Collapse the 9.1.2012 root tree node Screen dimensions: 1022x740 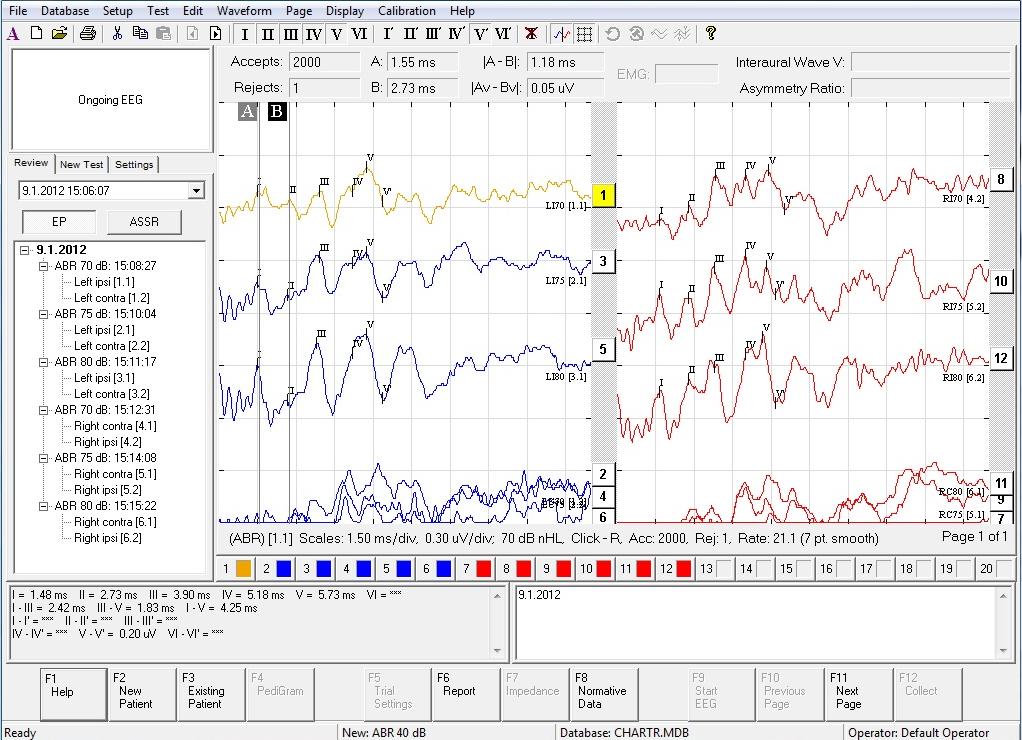[25, 250]
